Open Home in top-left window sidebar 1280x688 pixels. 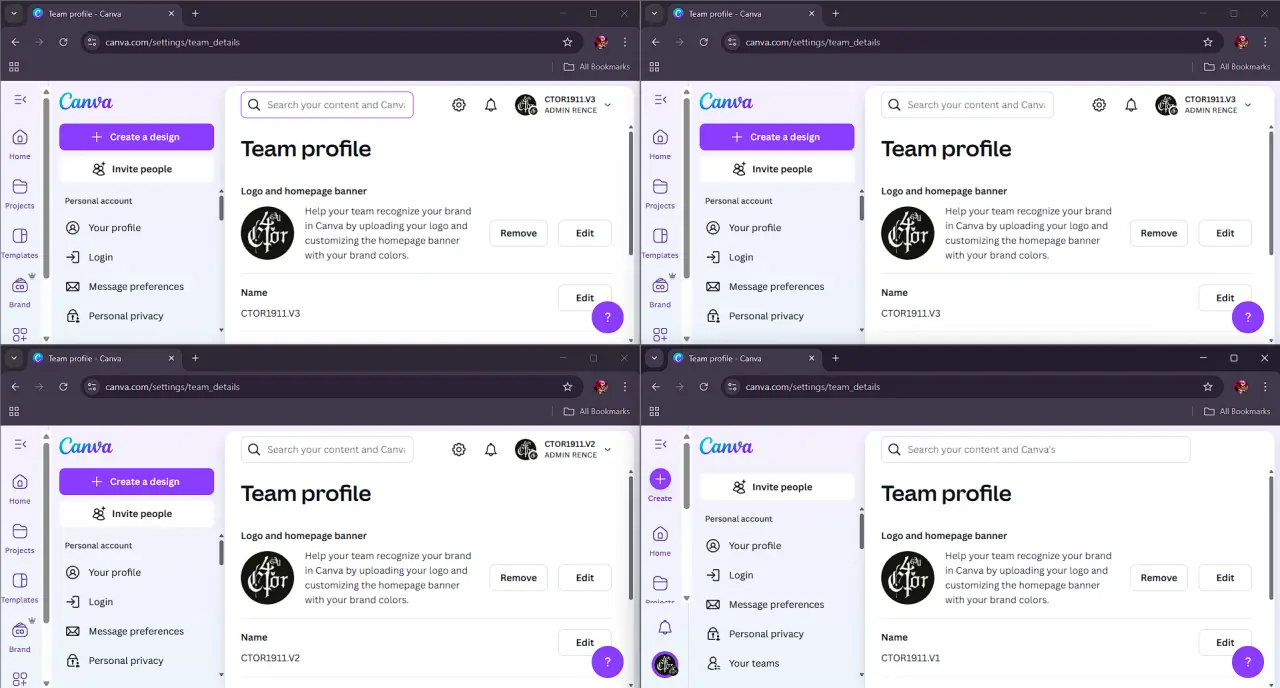[x=20, y=144]
